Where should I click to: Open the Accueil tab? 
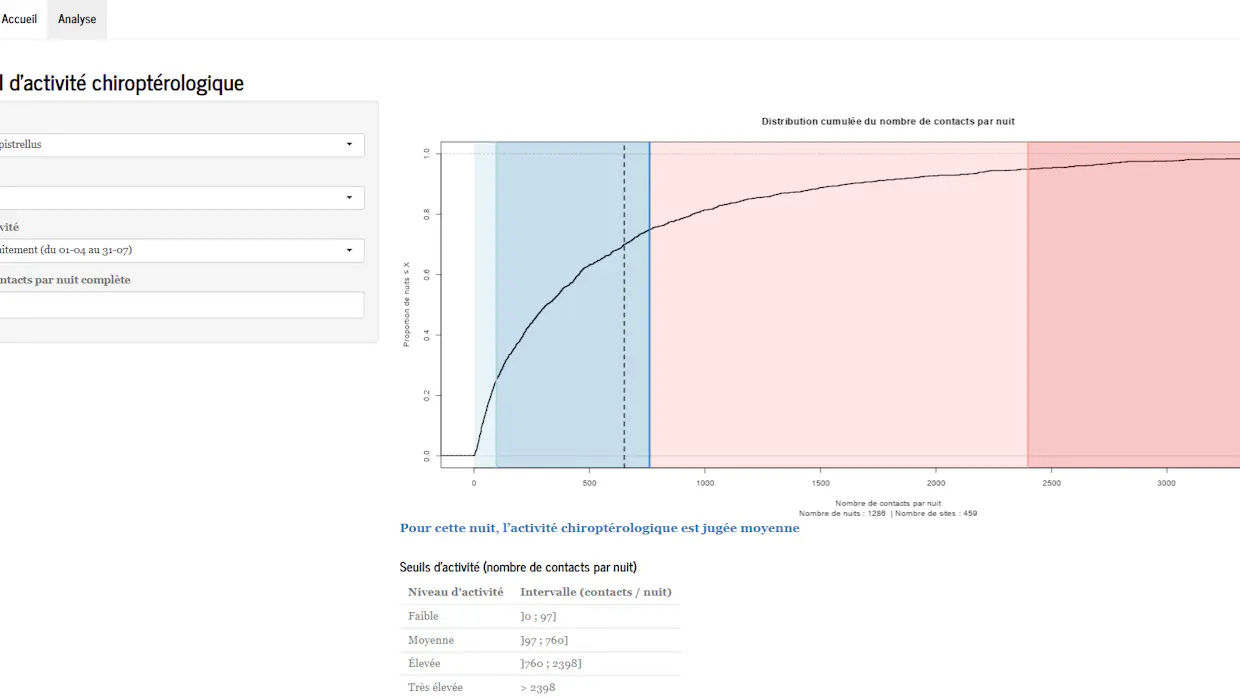pyautogui.click(x=20, y=19)
